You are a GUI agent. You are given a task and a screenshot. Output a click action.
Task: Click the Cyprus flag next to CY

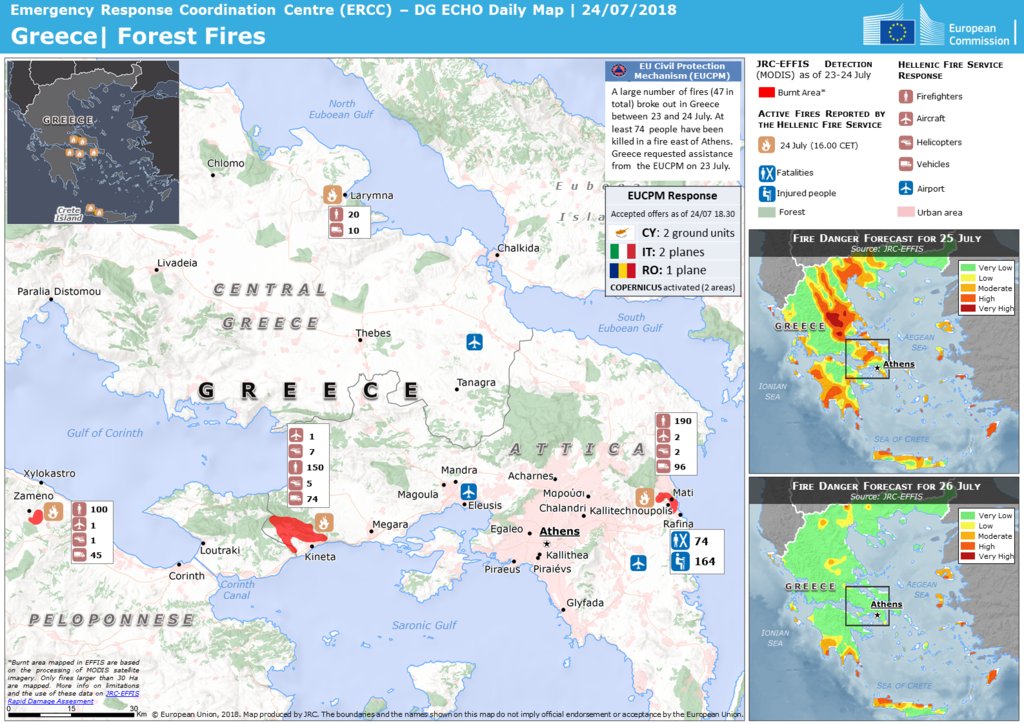(x=622, y=233)
